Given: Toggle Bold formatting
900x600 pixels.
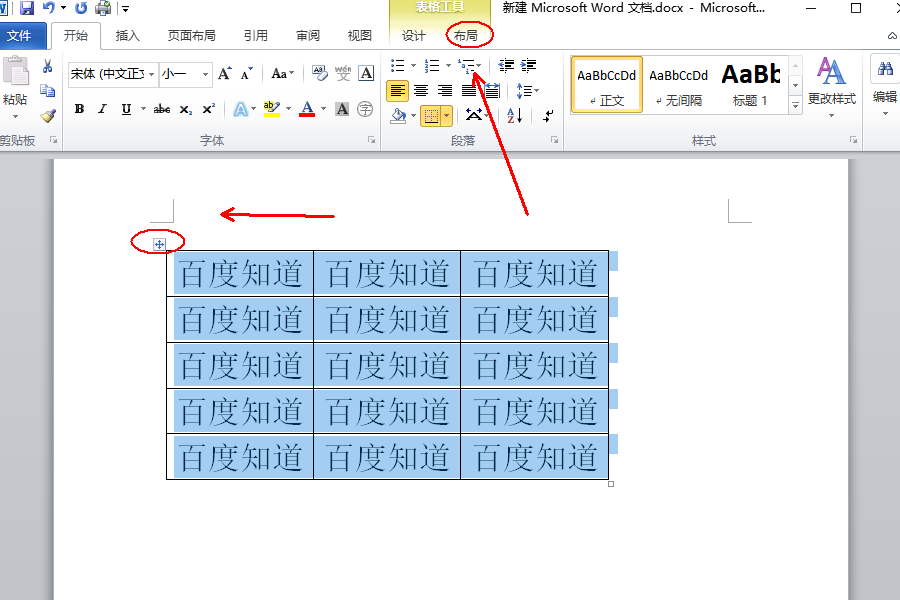Looking at the screenshot, I should click(79, 109).
